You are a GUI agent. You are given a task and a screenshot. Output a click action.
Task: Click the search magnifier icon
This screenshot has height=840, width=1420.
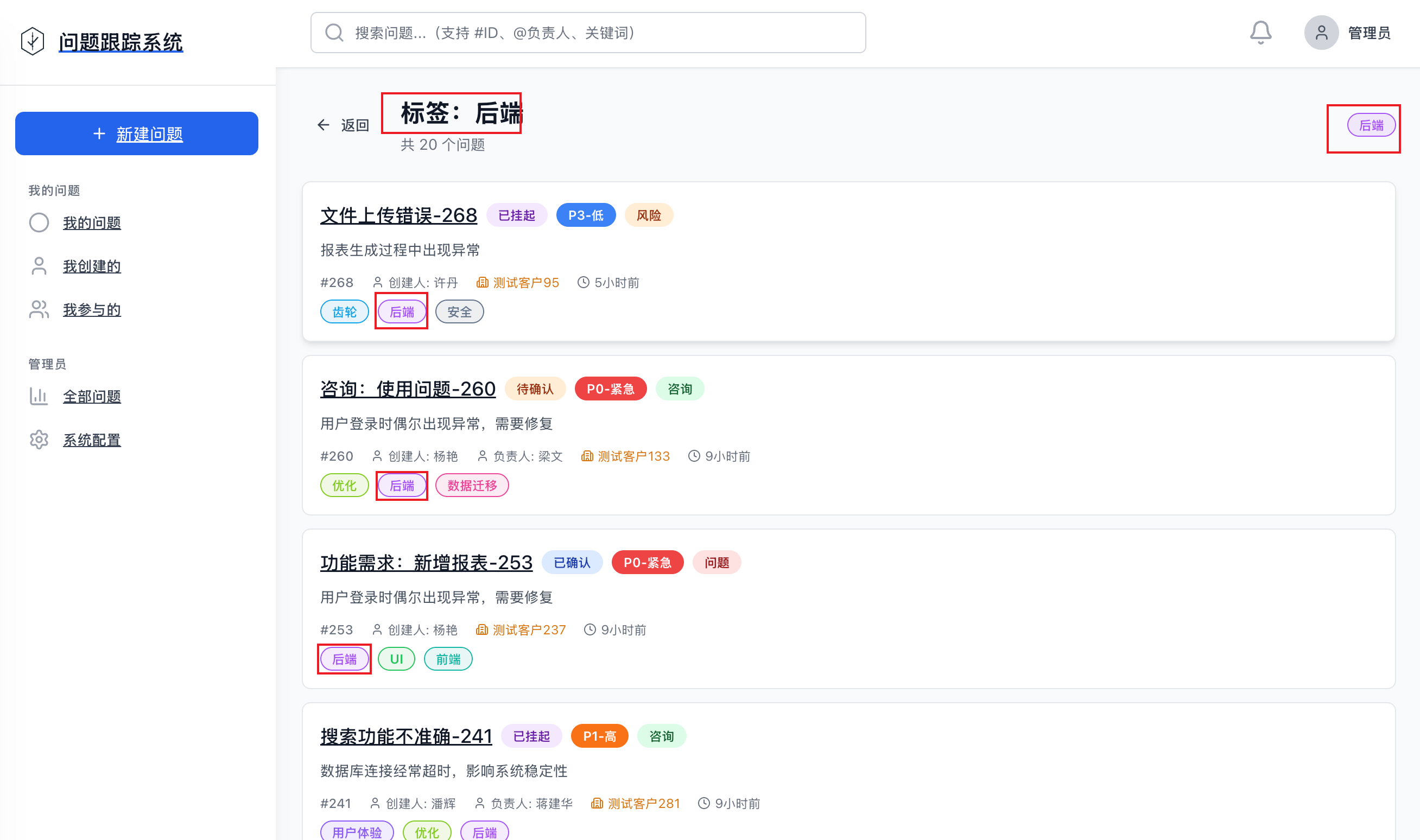coord(334,33)
